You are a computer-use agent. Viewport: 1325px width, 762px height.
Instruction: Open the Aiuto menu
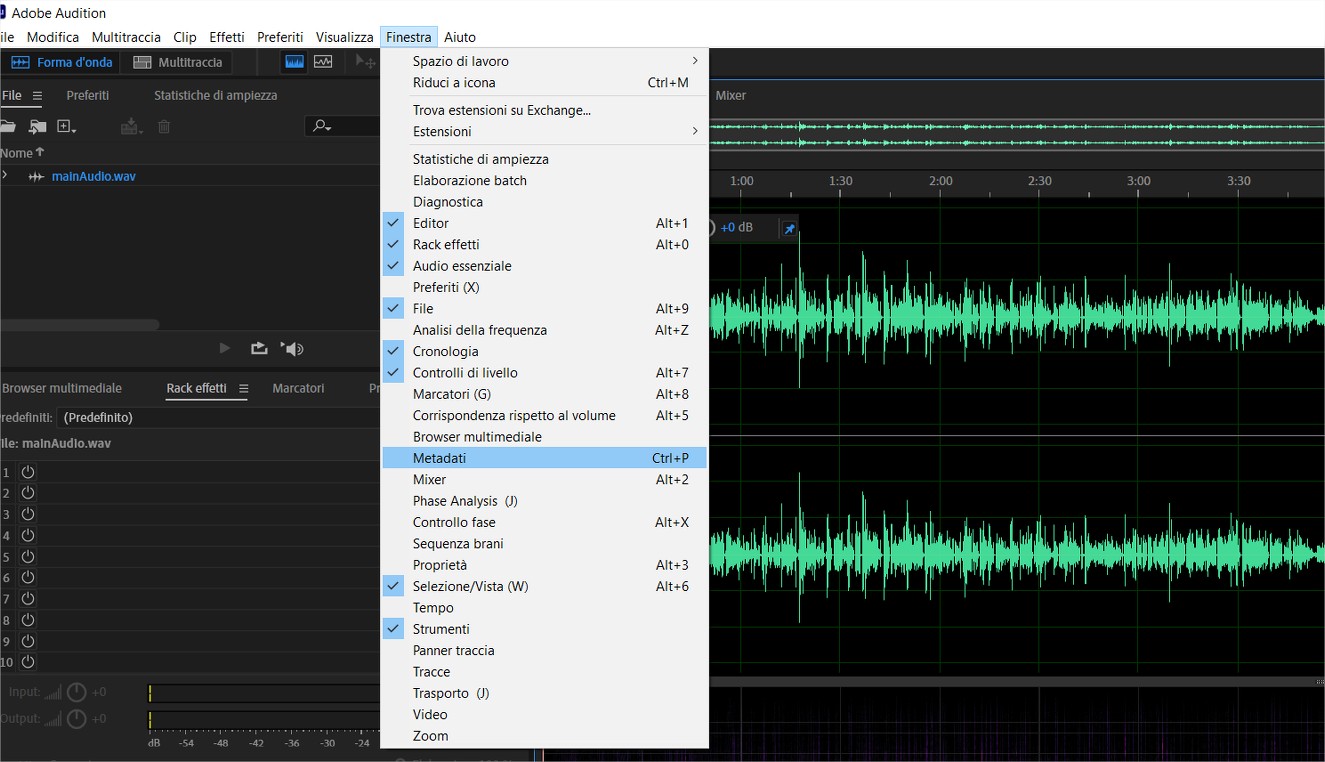tap(459, 36)
